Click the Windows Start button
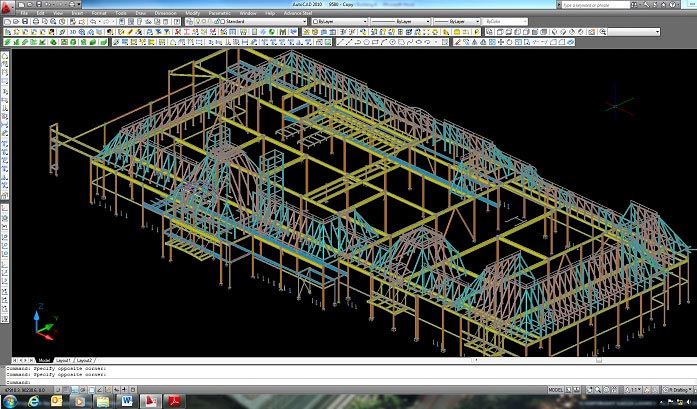 (x=9, y=401)
